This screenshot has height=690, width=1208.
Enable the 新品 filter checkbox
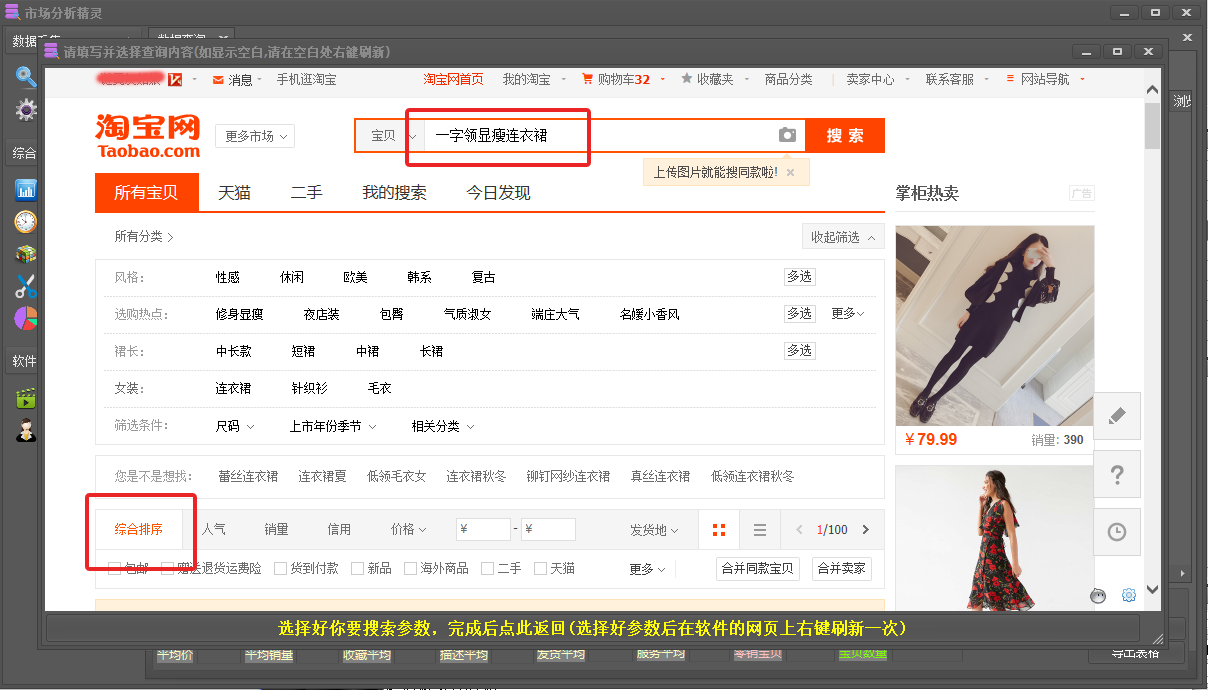pos(358,568)
